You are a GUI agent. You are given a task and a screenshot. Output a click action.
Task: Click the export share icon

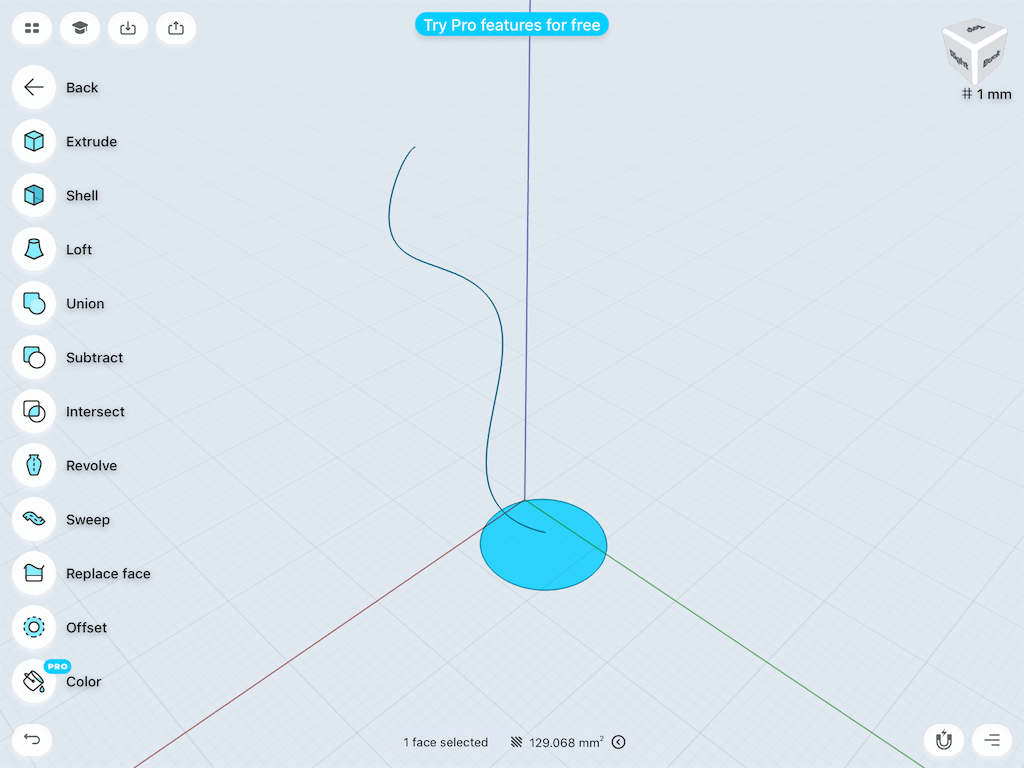tap(176, 28)
